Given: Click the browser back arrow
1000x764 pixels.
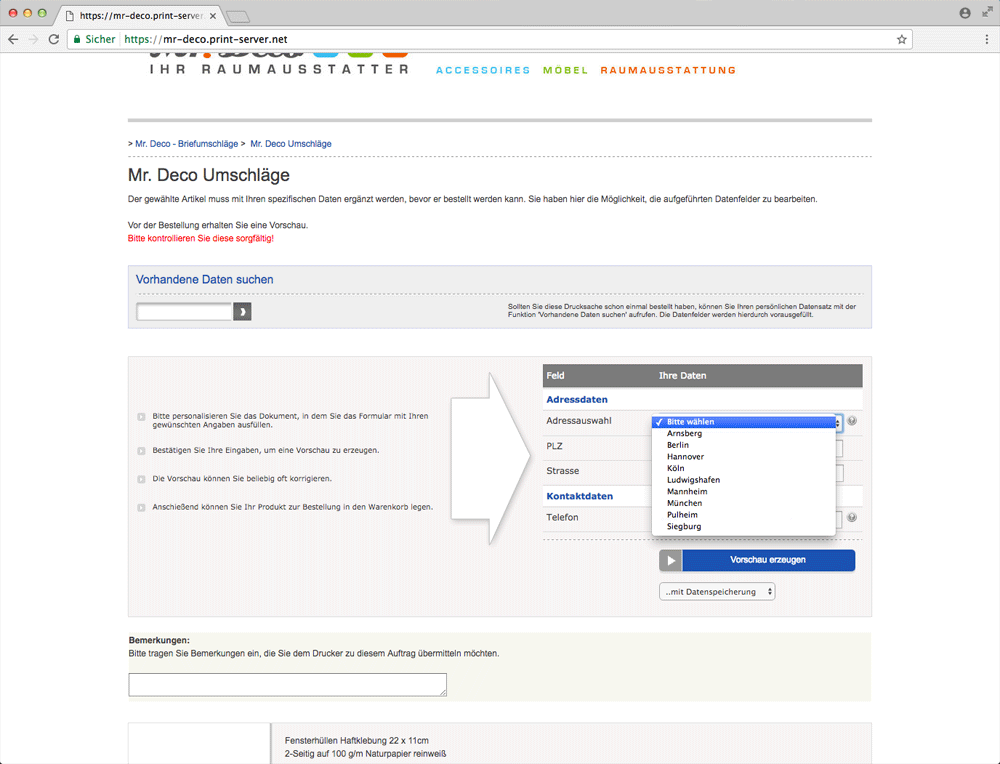Looking at the screenshot, I should (x=13, y=39).
